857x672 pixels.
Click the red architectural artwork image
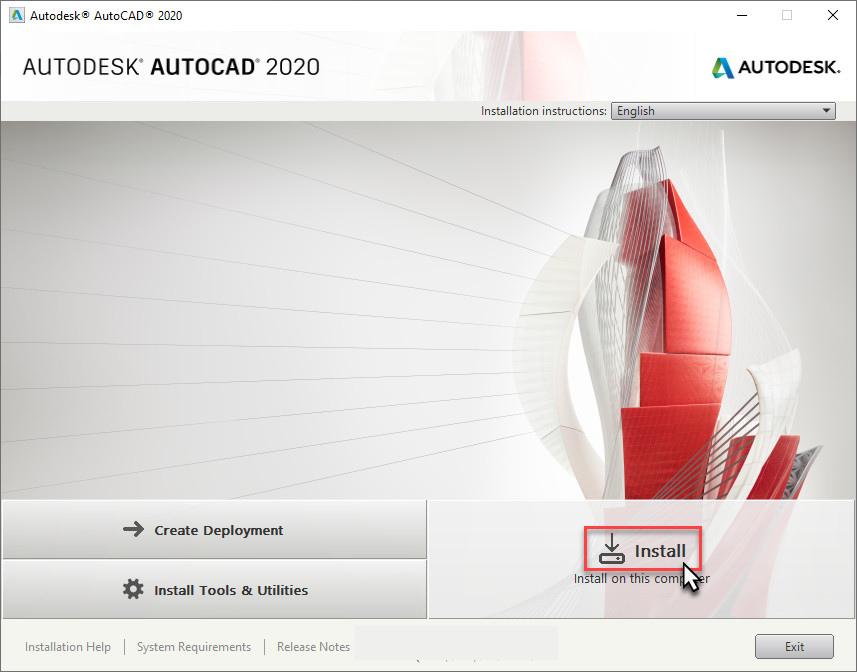click(x=670, y=300)
